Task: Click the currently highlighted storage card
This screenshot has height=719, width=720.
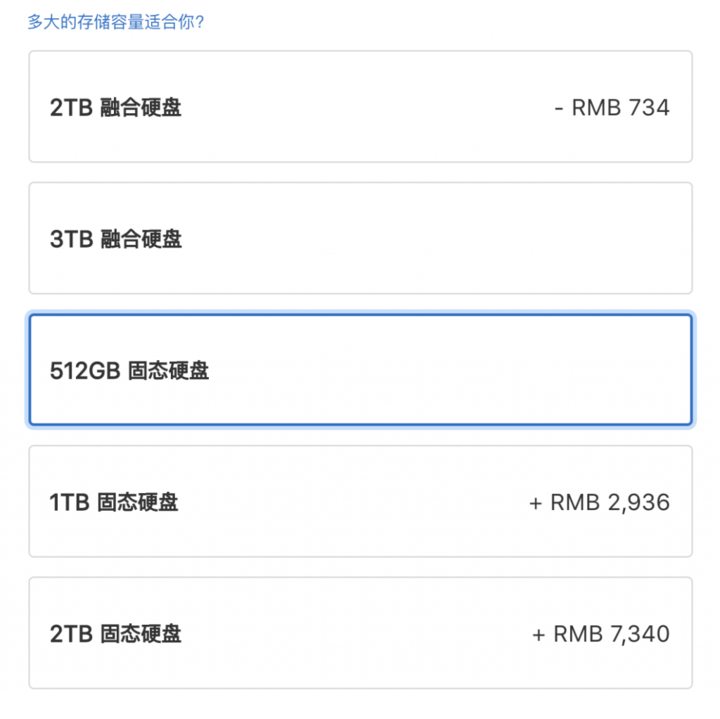Action: click(360, 370)
